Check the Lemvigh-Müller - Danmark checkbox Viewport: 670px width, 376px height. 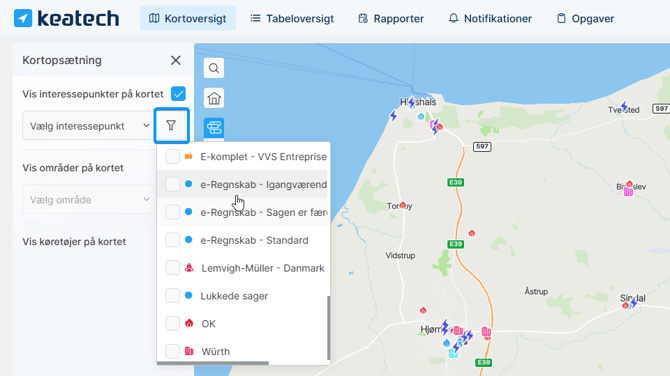pos(173,268)
